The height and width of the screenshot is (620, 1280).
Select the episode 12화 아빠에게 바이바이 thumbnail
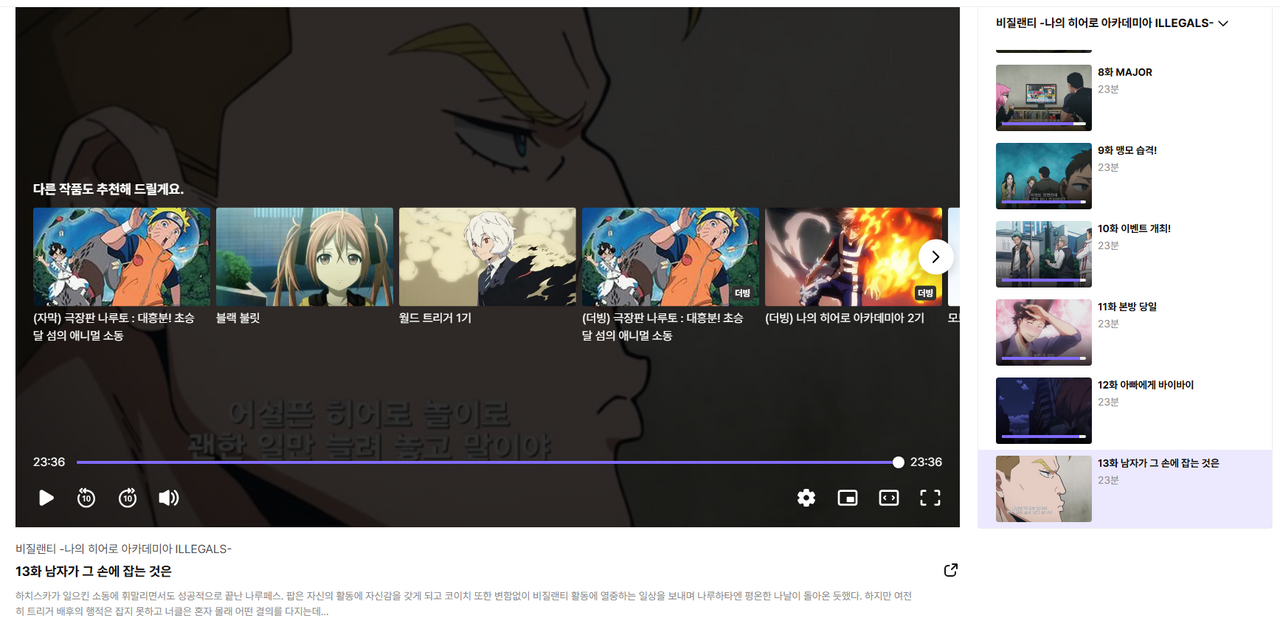pyautogui.click(x=1044, y=410)
